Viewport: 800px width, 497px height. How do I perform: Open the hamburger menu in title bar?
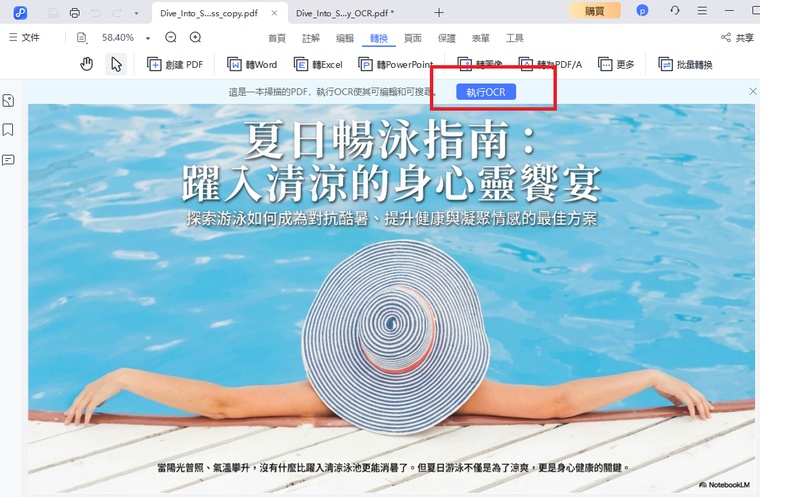tap(702, 10)
